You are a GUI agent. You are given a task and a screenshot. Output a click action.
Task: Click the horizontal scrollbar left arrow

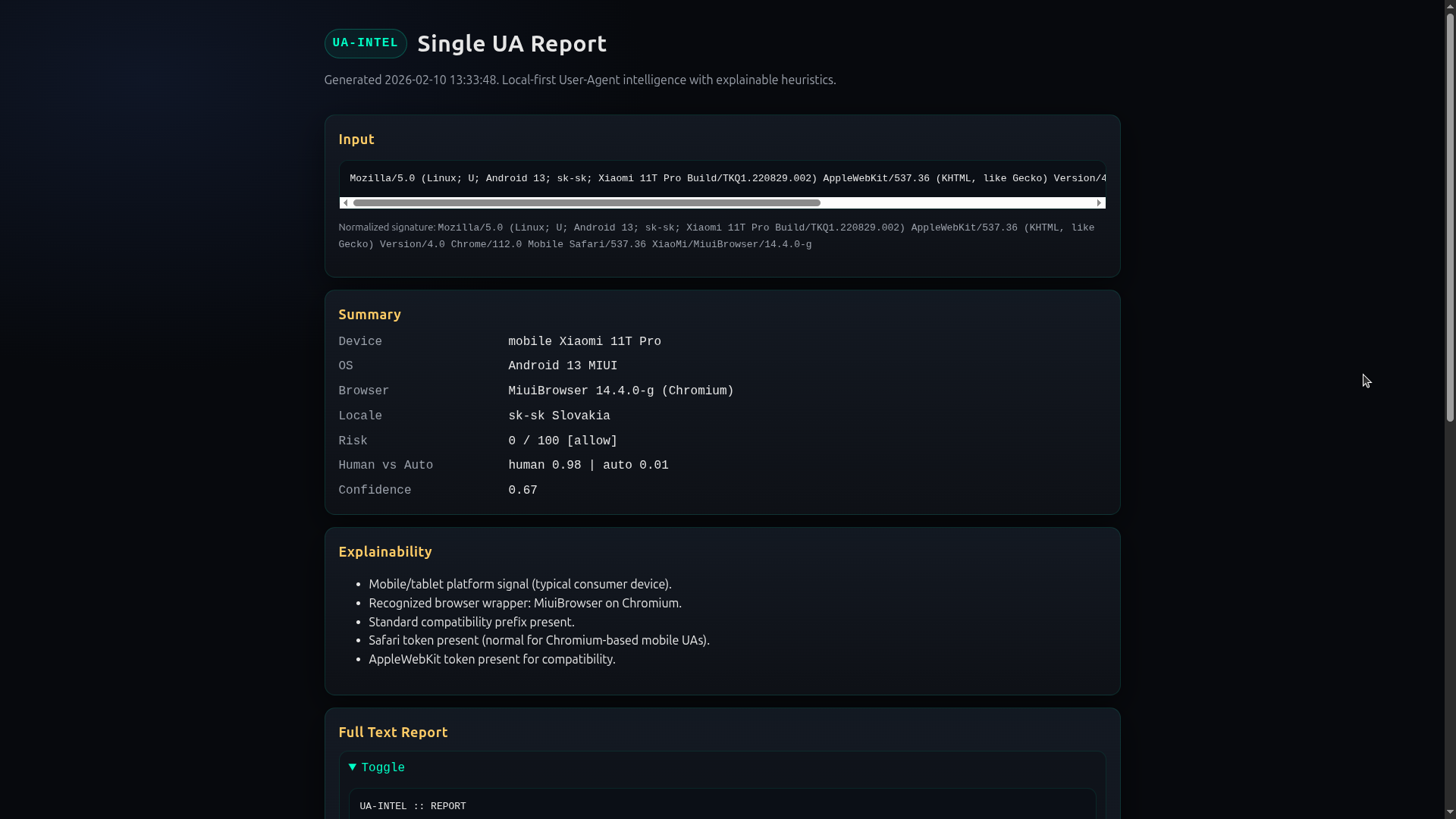346,202
